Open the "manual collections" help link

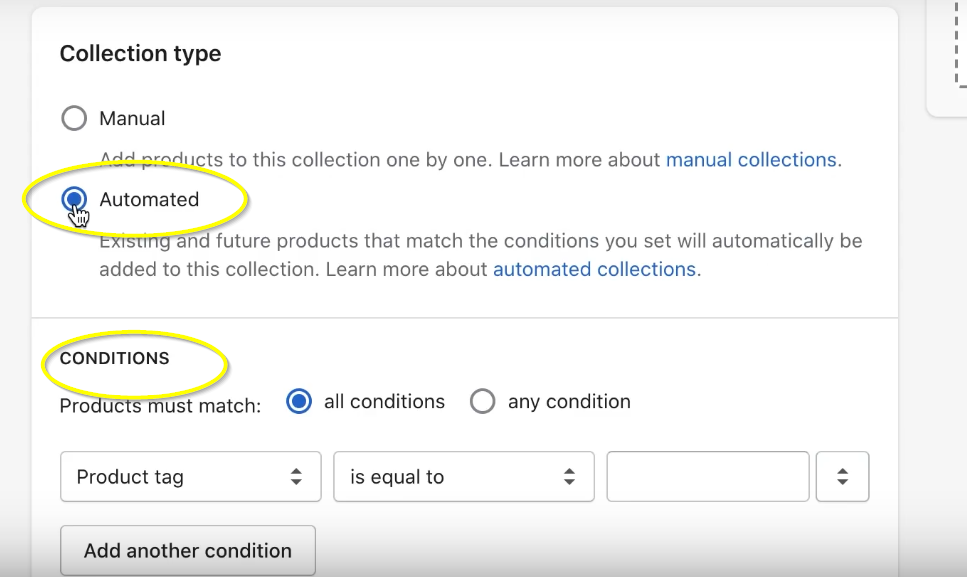coord(751,160)
